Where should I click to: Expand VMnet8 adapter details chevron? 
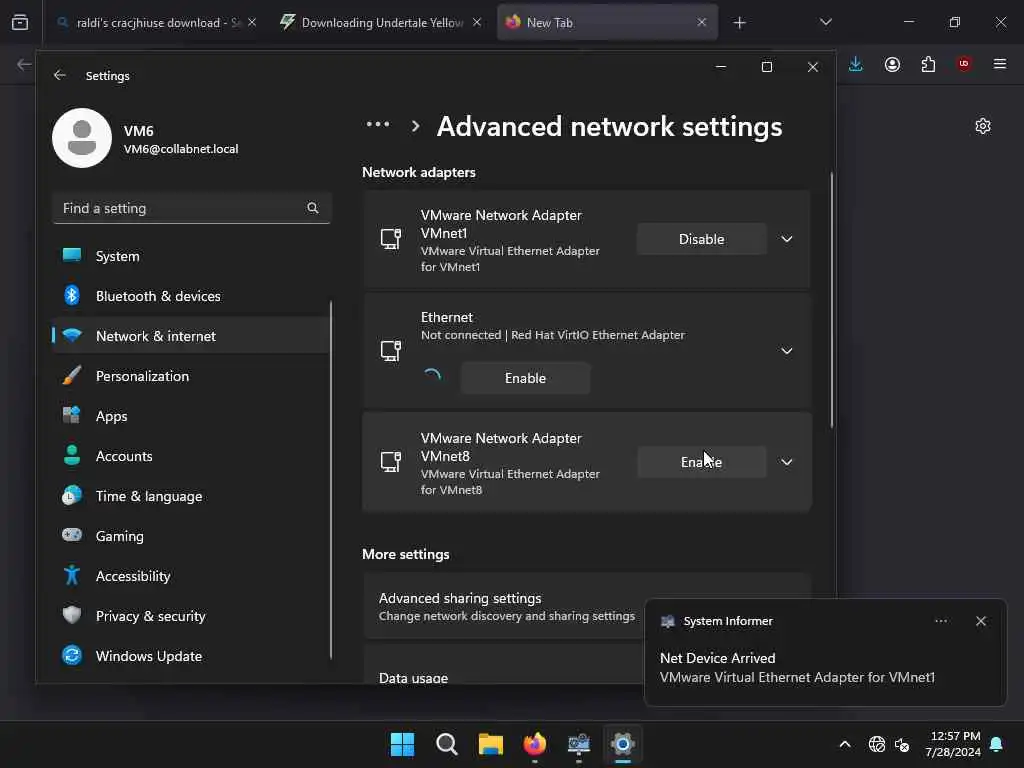(787, 462)
